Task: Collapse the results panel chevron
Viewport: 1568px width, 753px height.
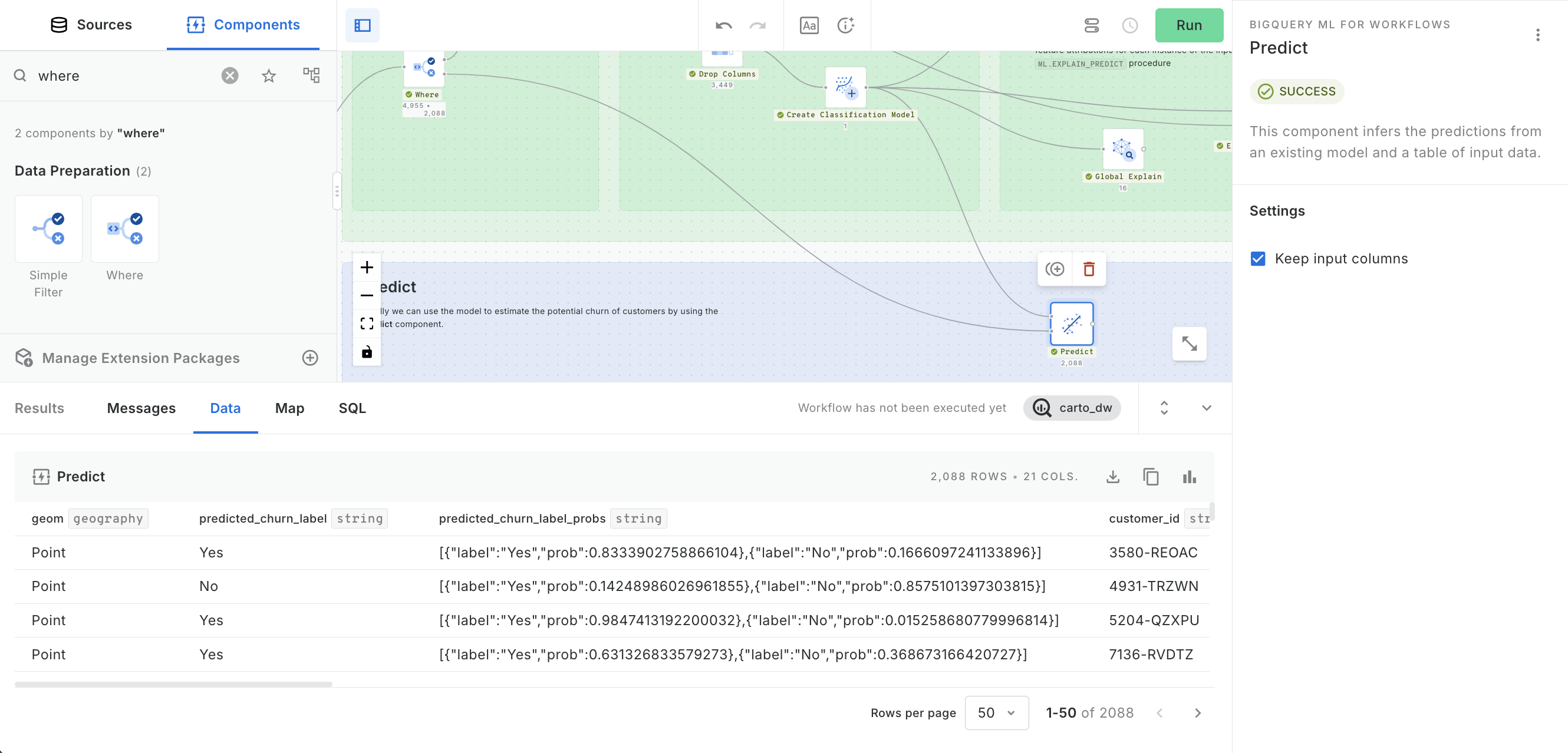Action: point(1207,408)
